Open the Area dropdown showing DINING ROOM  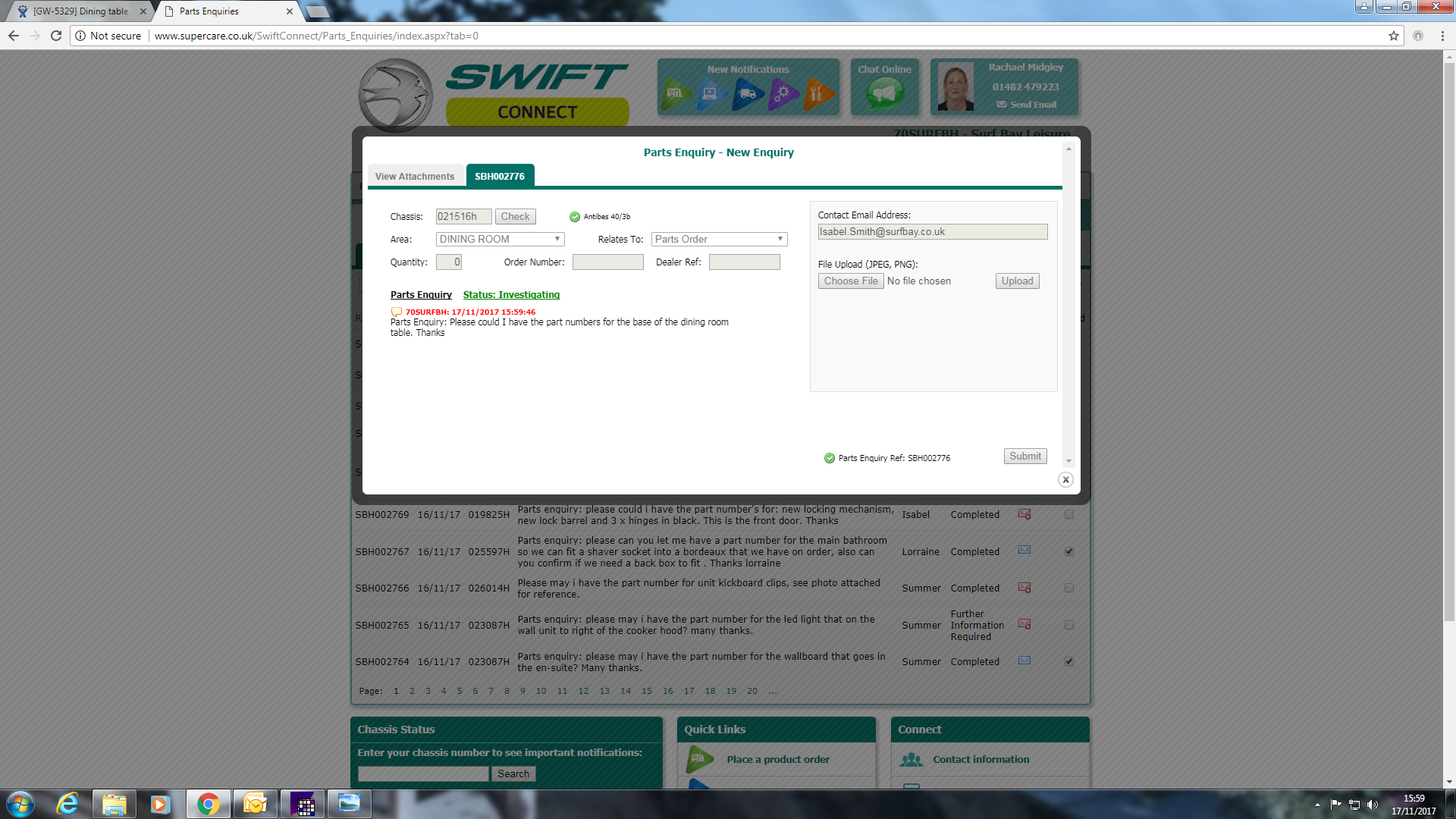coord(500,239)
